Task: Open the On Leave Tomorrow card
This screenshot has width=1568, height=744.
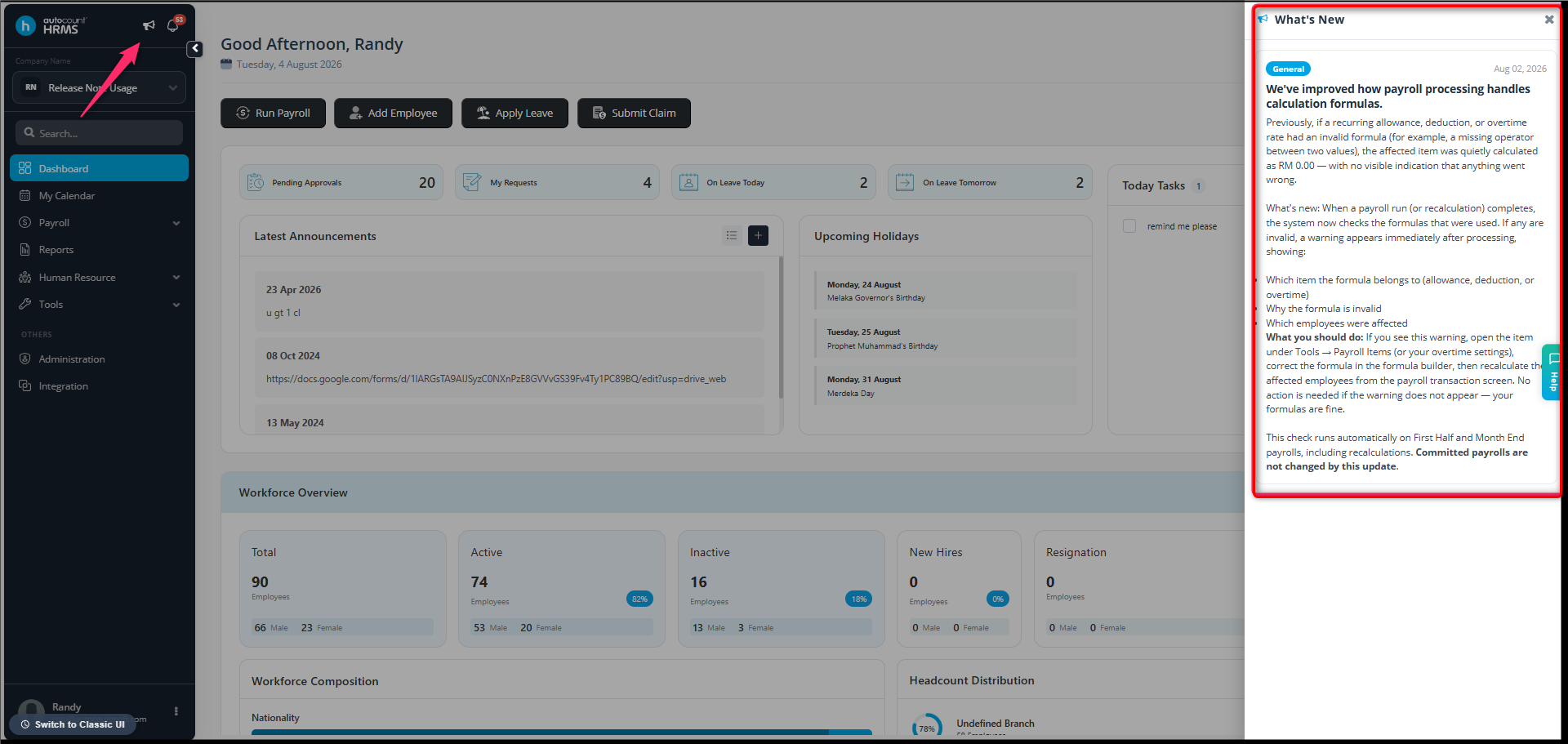Action: pos(990,182)
